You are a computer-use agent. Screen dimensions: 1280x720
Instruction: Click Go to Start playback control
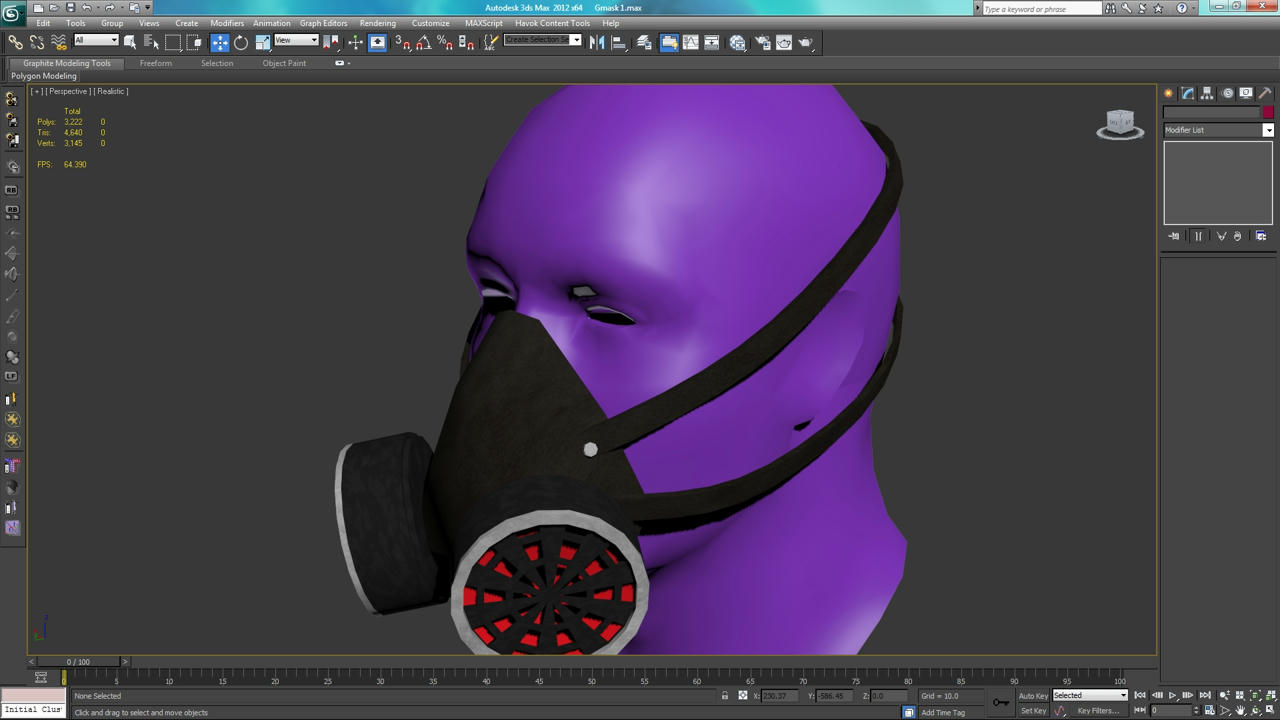pos(1140,695)
